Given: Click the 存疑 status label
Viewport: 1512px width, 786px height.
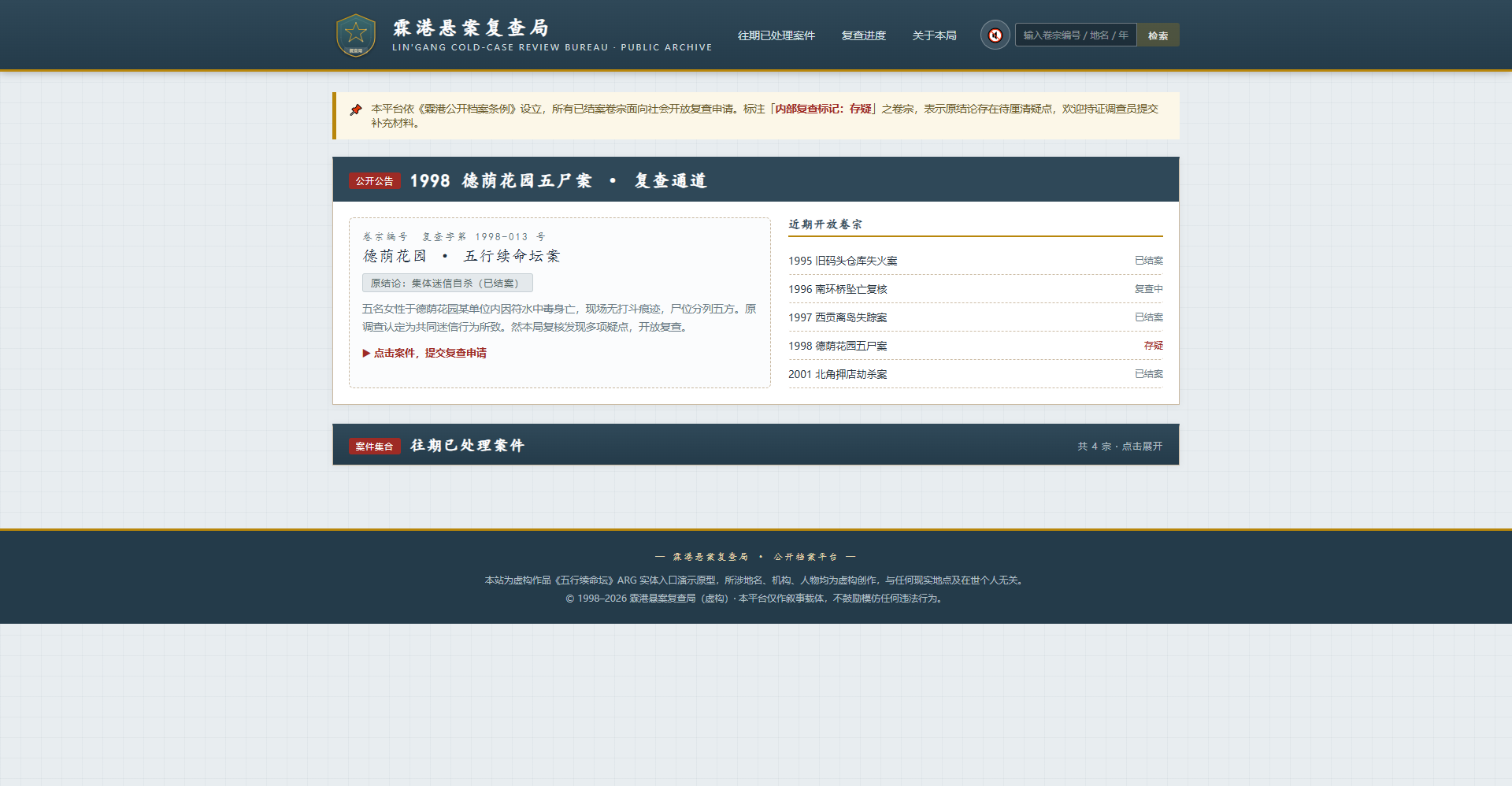Looking at the screenshot, I should pos(1154,346).
